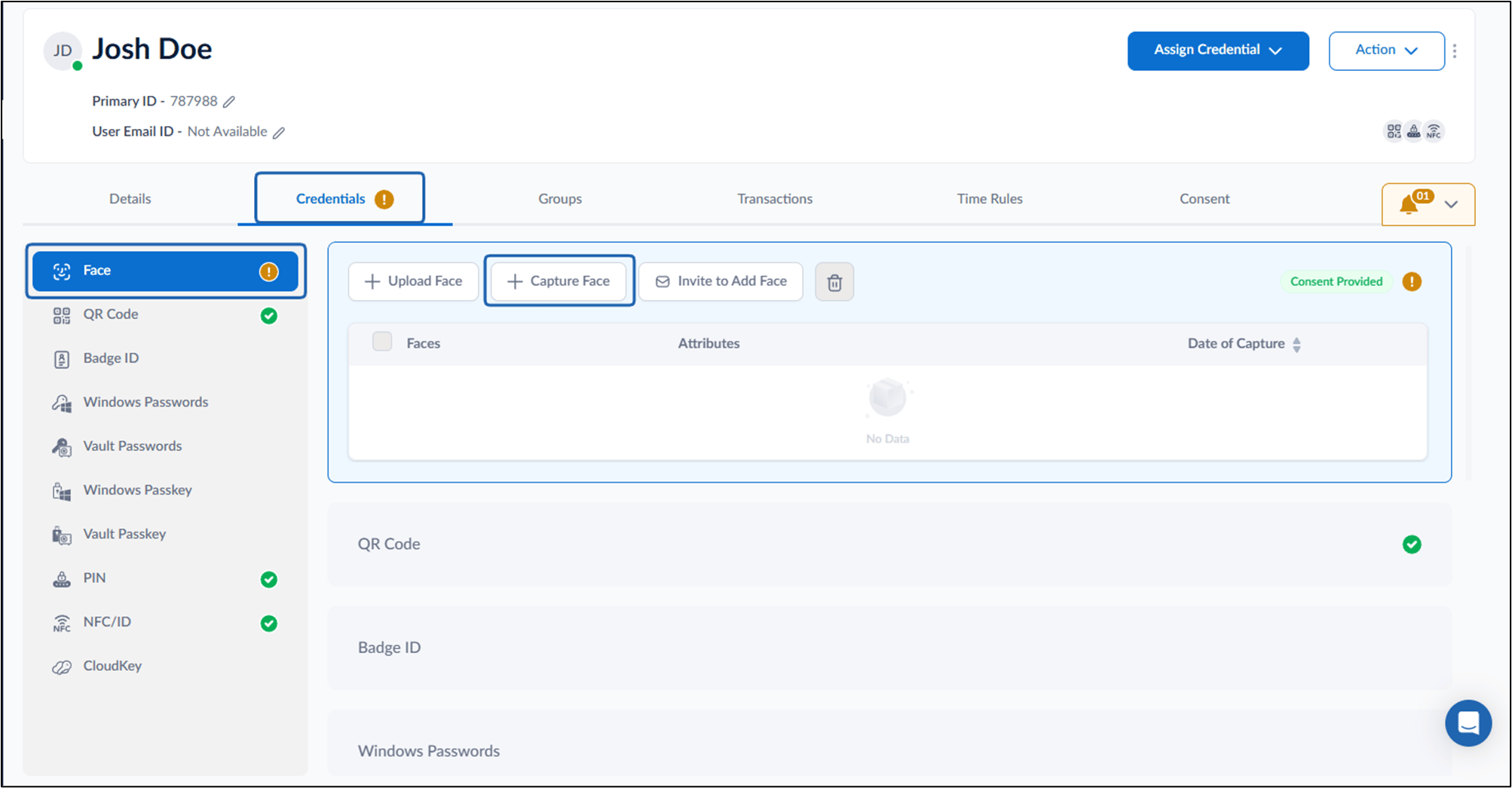Tick the Faces select-all checkbox

(x=382, y=342)
